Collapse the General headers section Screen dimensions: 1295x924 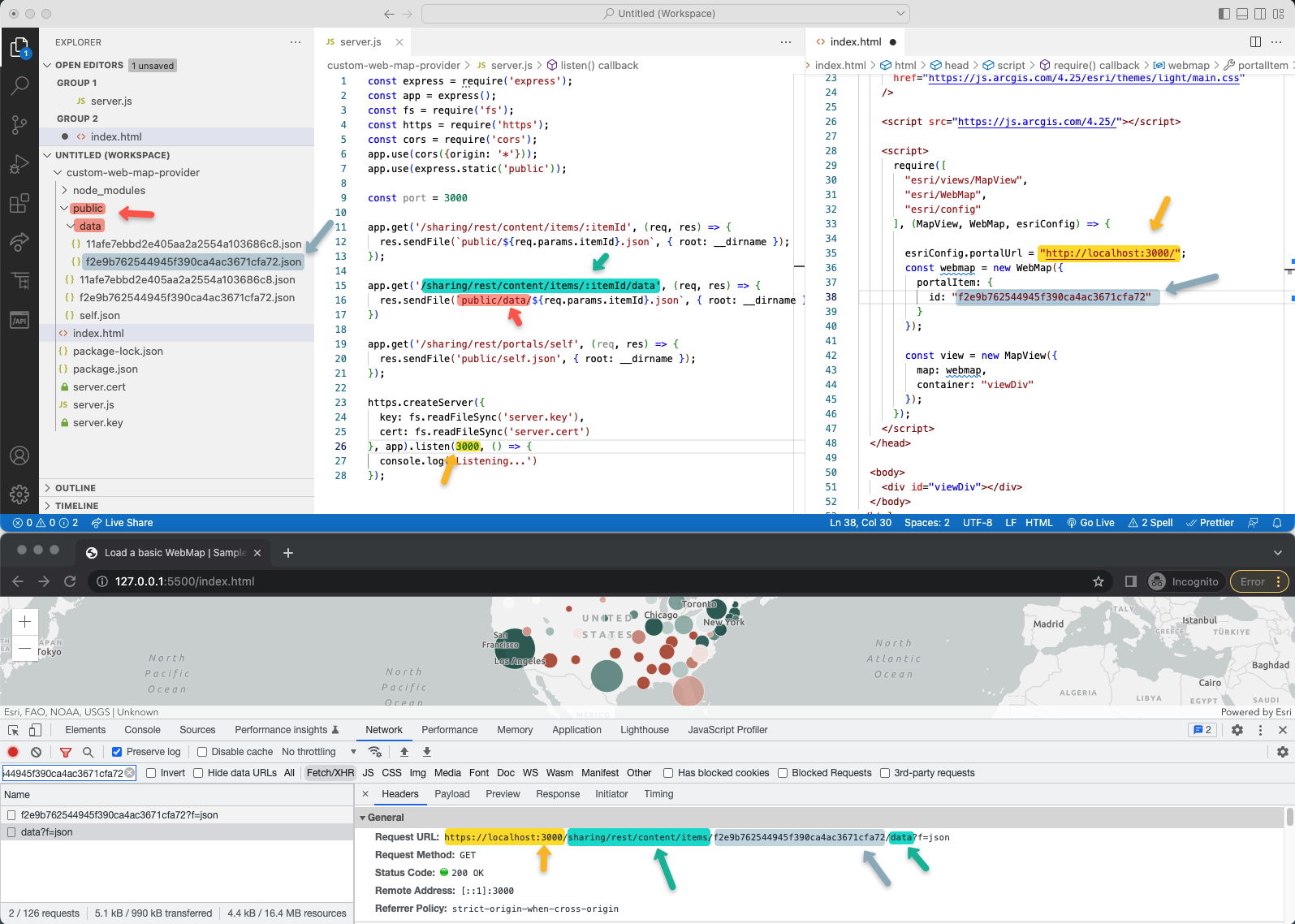tap(362, 818)
